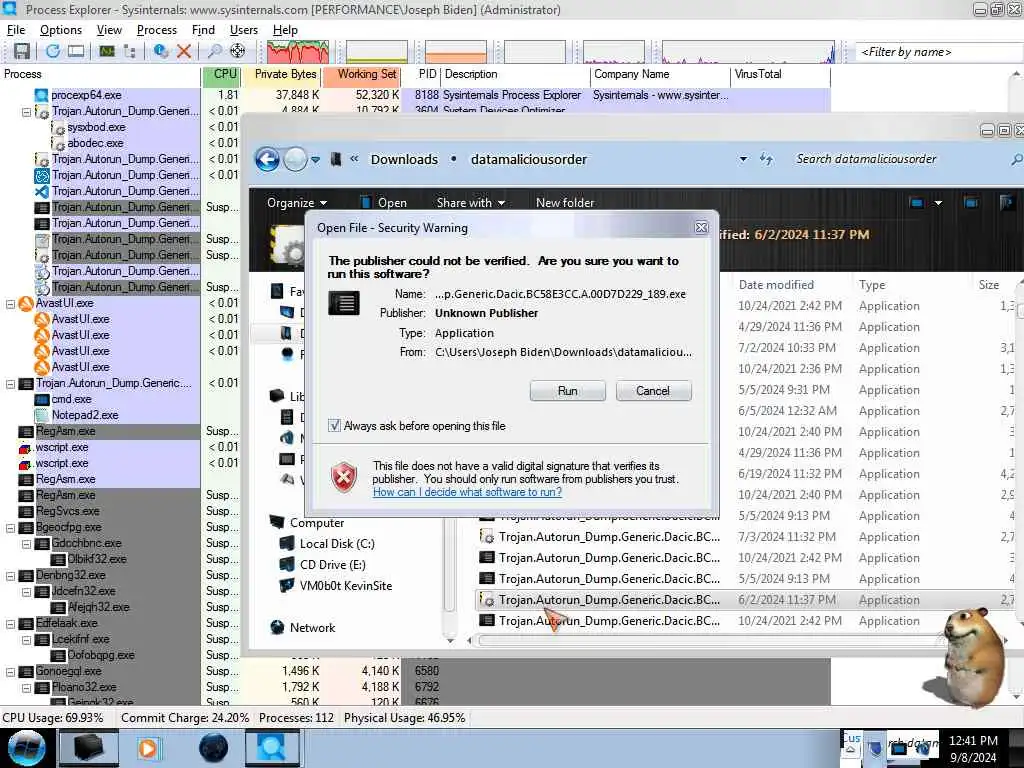Click the New folder button in Explorer
The height and width of the screenshot is (768, 1024).
(x=565, y=203)
